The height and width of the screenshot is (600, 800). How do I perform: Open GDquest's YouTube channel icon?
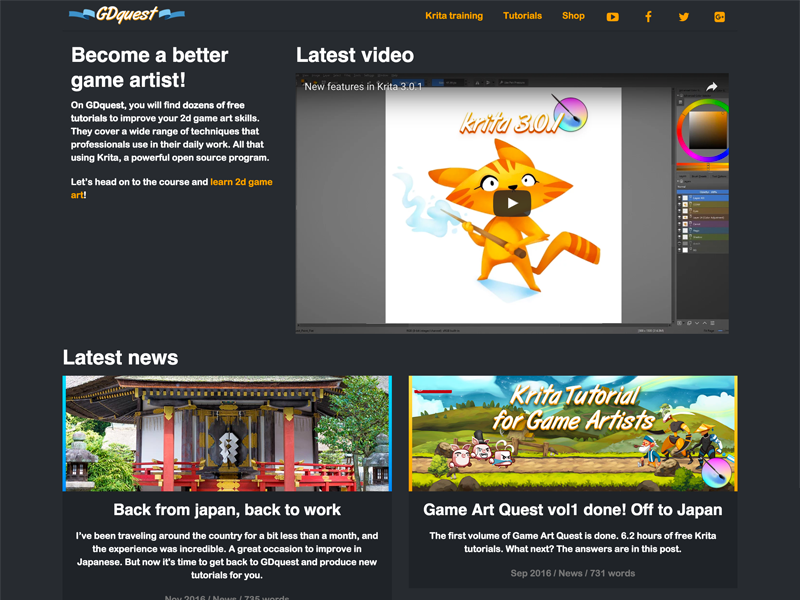click(611, 16)
